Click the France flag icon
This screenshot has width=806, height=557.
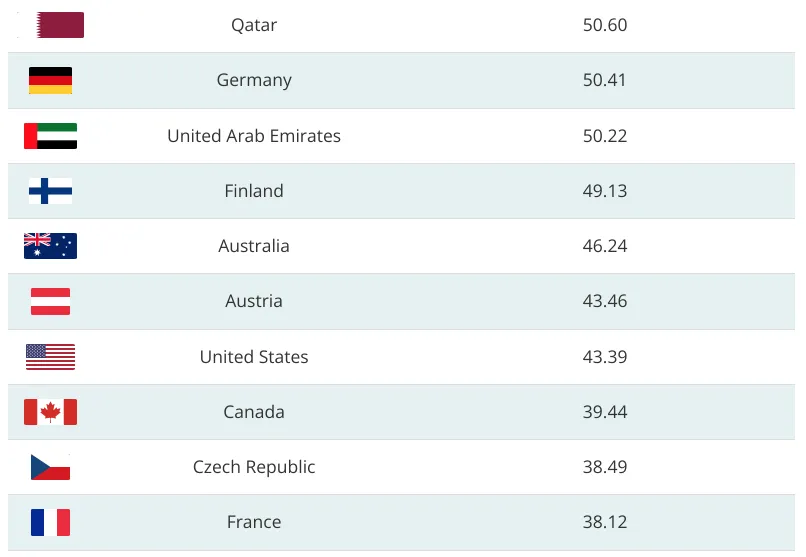(x=50, y=522)
